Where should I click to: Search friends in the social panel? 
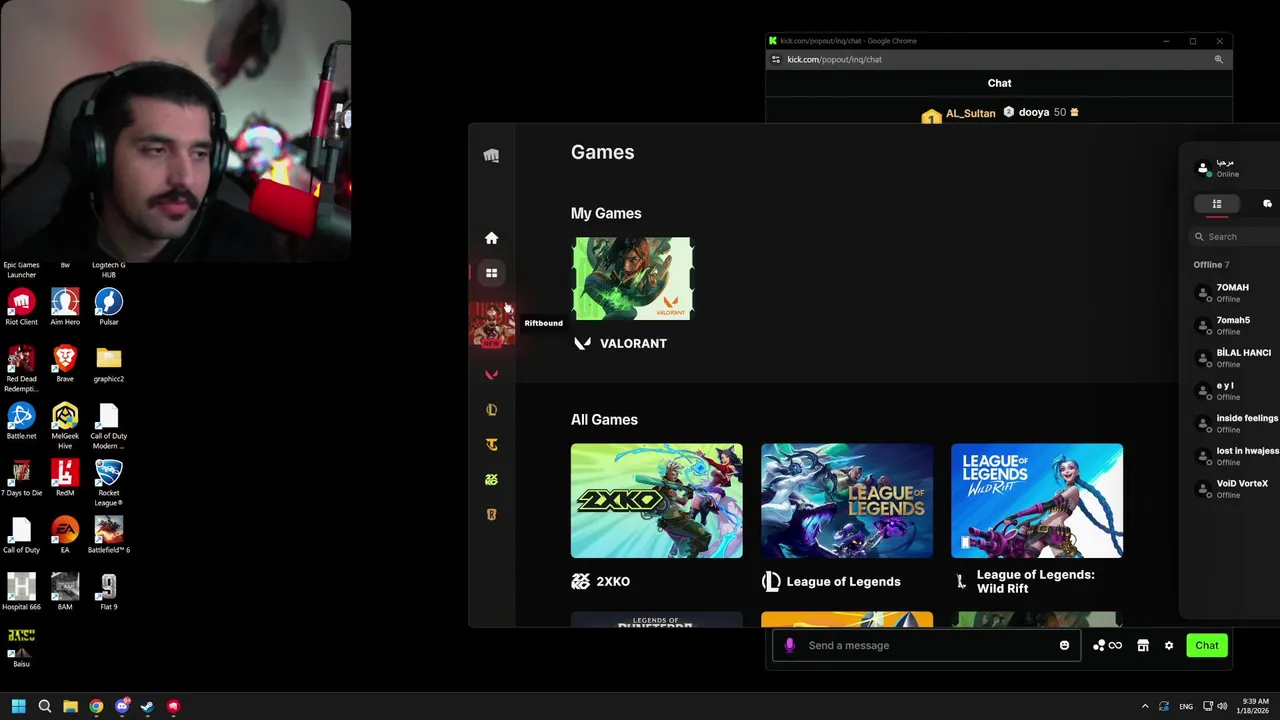tap(1236, 237)
